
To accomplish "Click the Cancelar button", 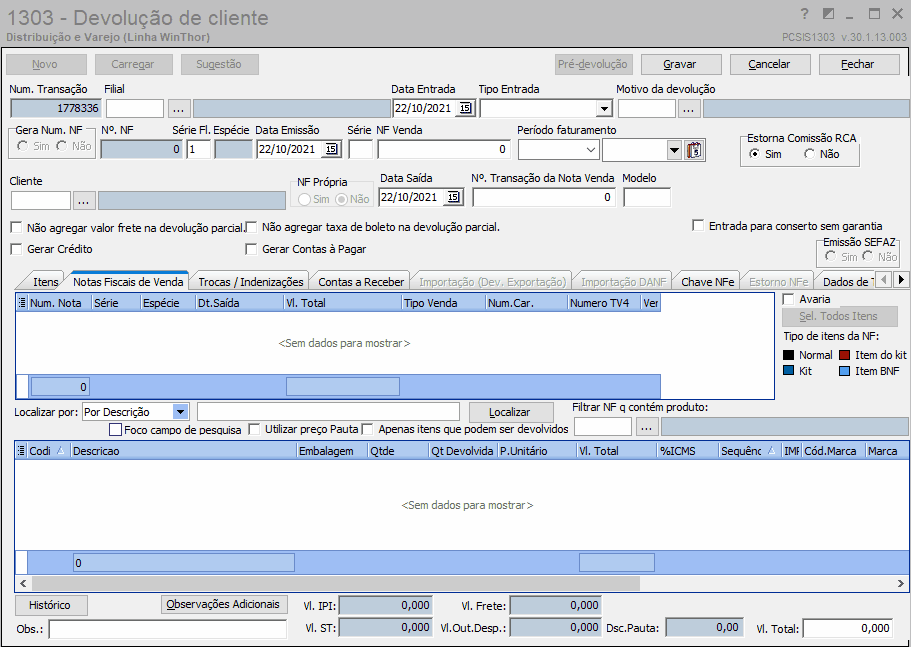I will point(770,64).
